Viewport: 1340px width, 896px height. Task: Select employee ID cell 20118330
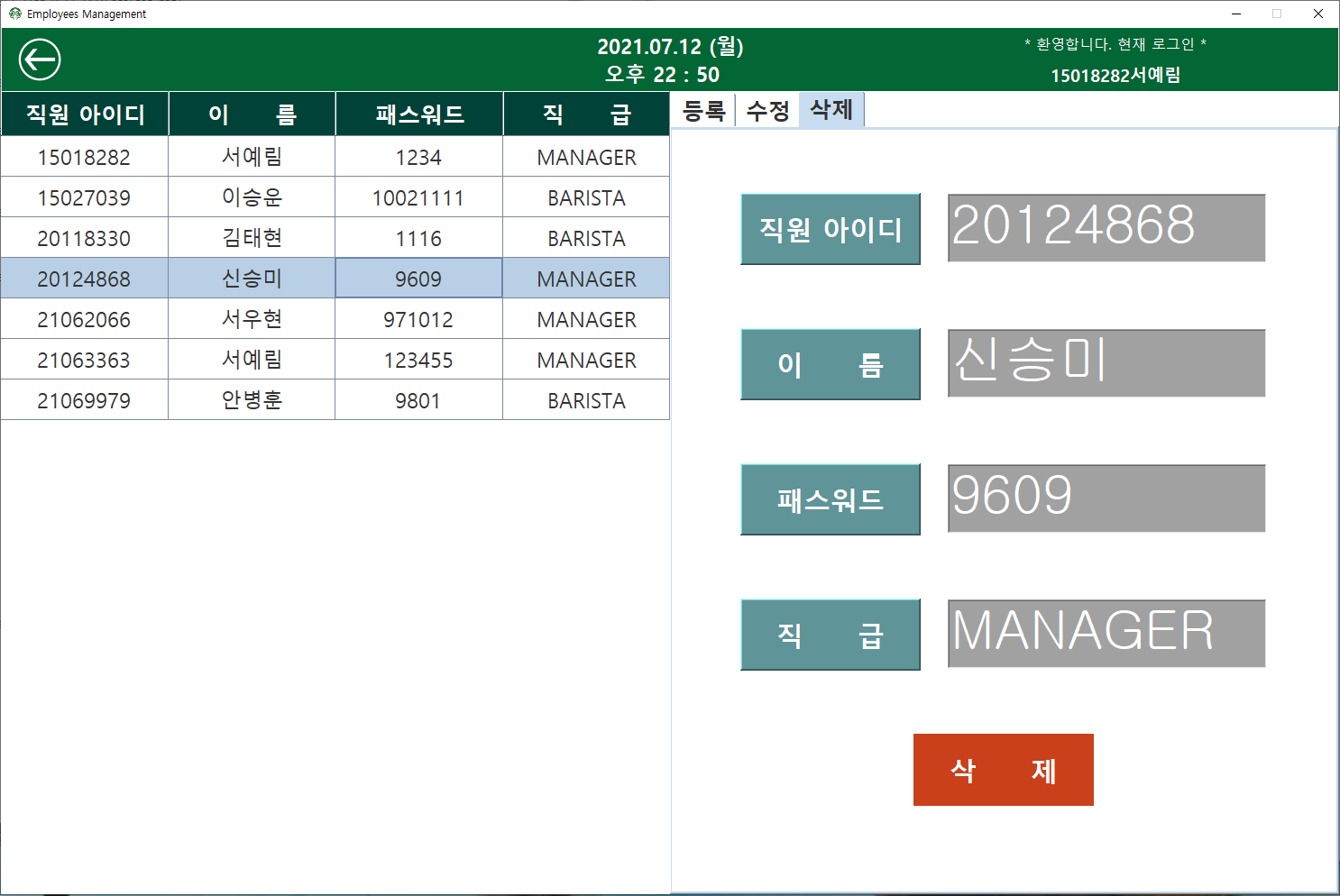(85, 238)
